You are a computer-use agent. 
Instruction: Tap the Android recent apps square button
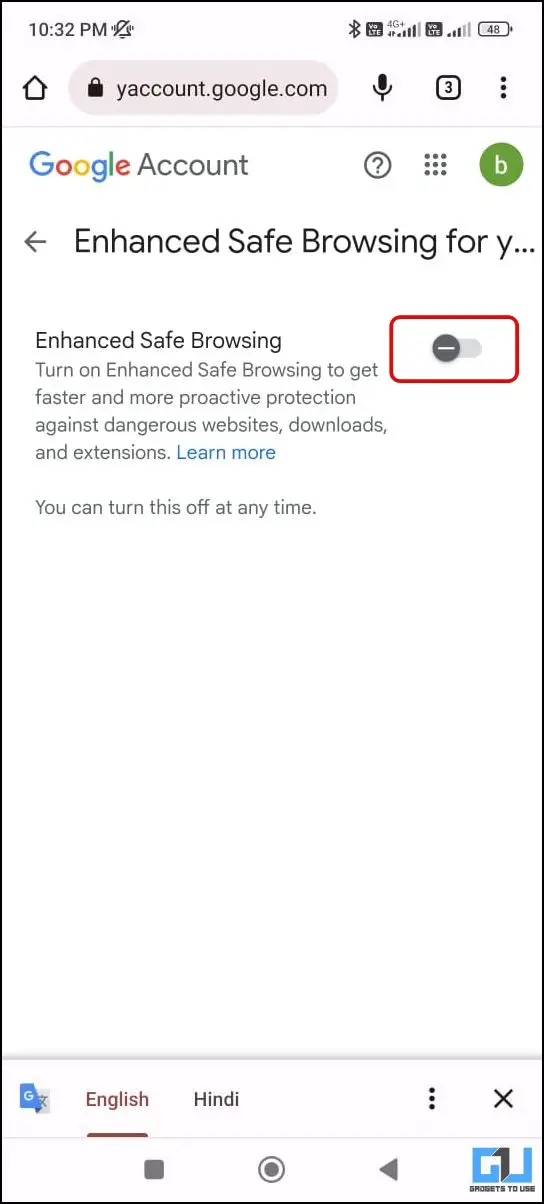tap(154, 1169)
